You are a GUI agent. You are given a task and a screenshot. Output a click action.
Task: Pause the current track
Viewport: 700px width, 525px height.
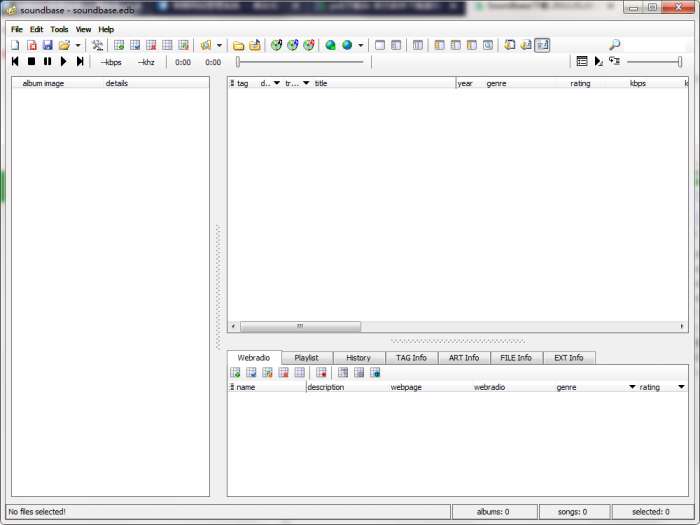(47, 62)
